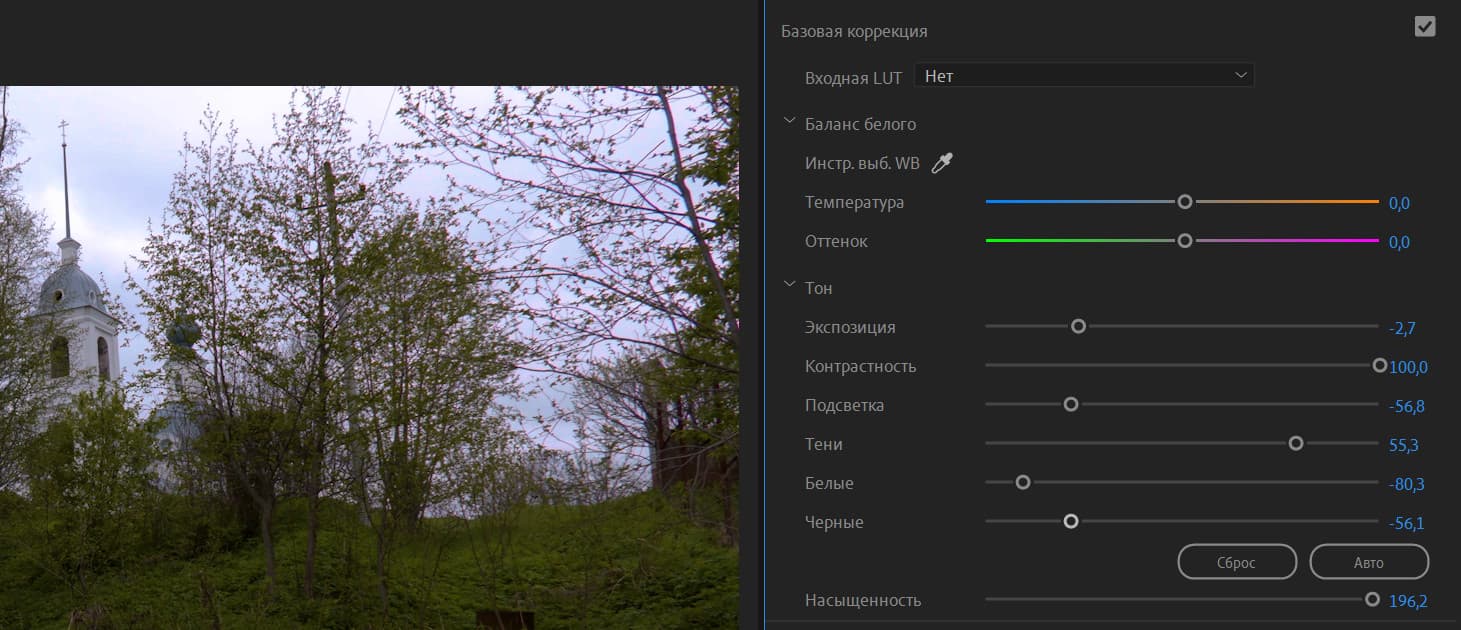Click the Входная LUT label
The width and height of the screenshot is (1461, 630).
pos(853,77)
